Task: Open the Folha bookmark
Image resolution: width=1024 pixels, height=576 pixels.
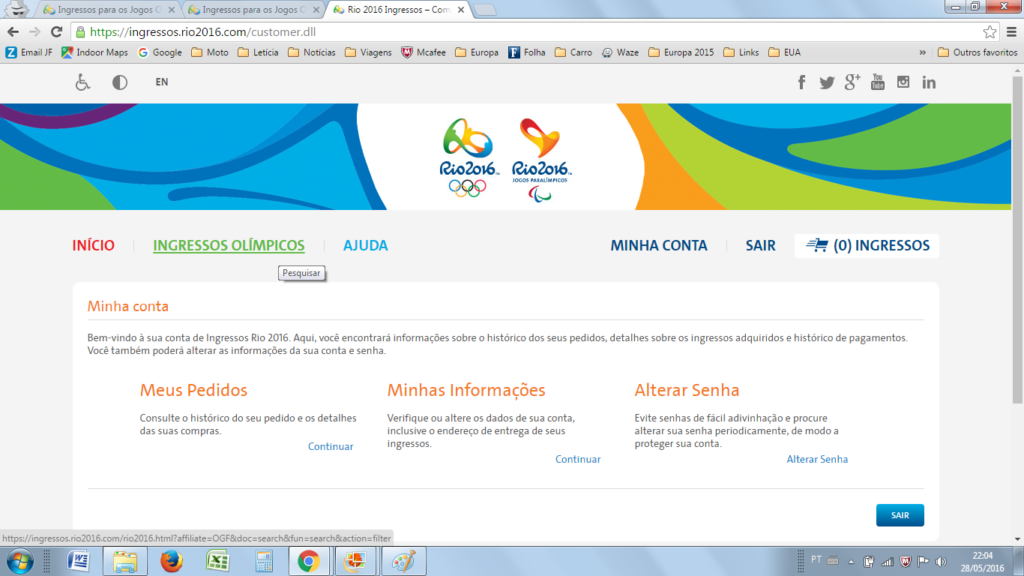Action: (526, 52)
